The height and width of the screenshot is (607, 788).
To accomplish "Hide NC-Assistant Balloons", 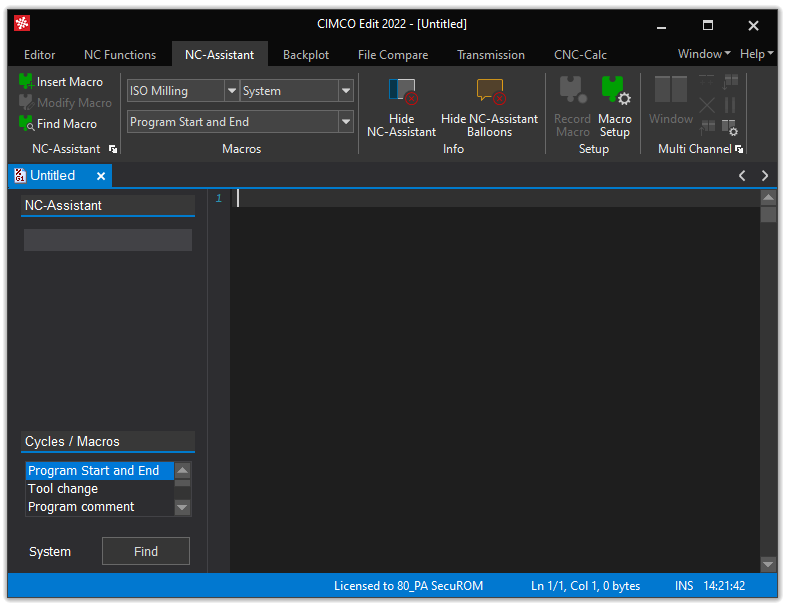I will (489, 108).
